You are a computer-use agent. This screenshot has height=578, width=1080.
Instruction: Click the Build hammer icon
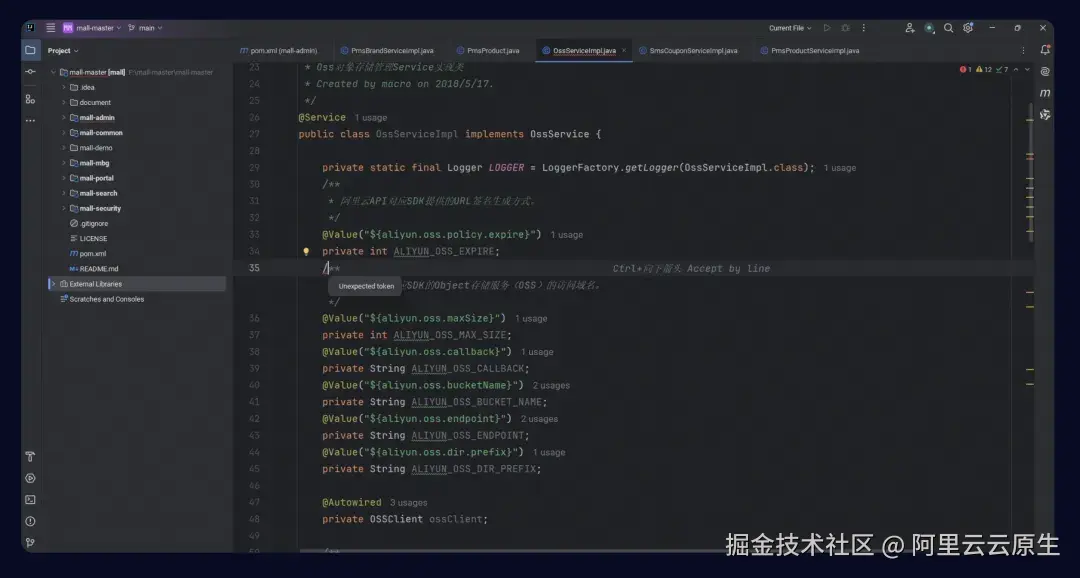(30, 457)
